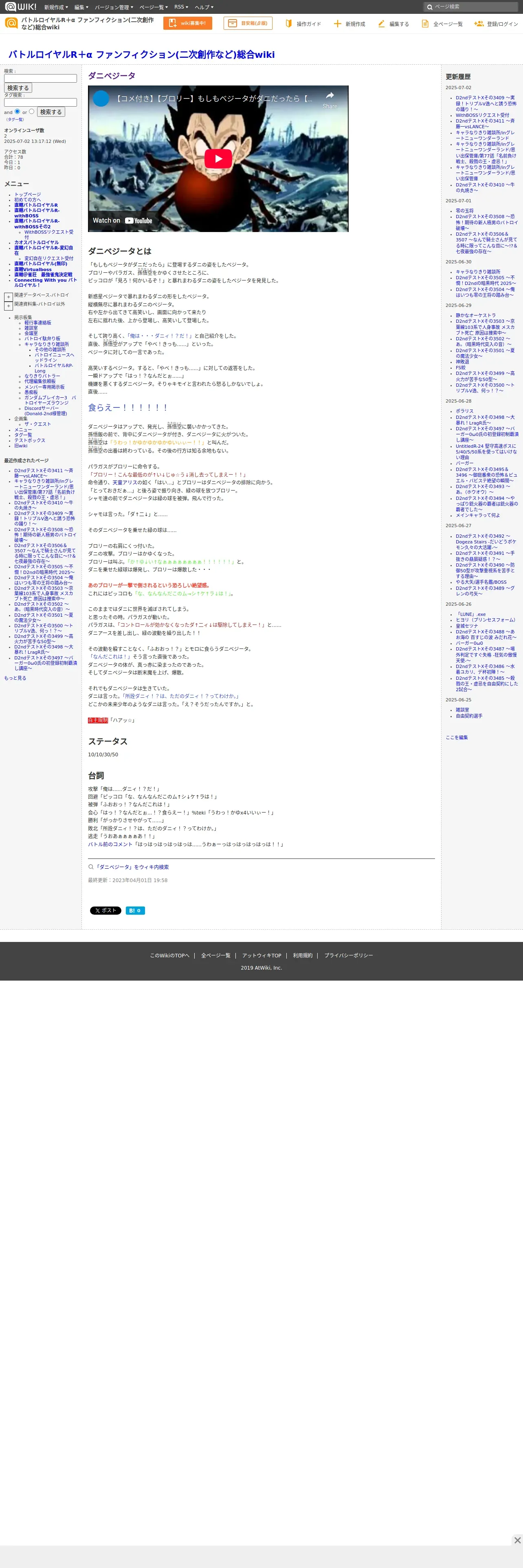The image size is (523, 1568).
Task: Click the @WIKI logo in the top bar
Action: tap(21, 7)
